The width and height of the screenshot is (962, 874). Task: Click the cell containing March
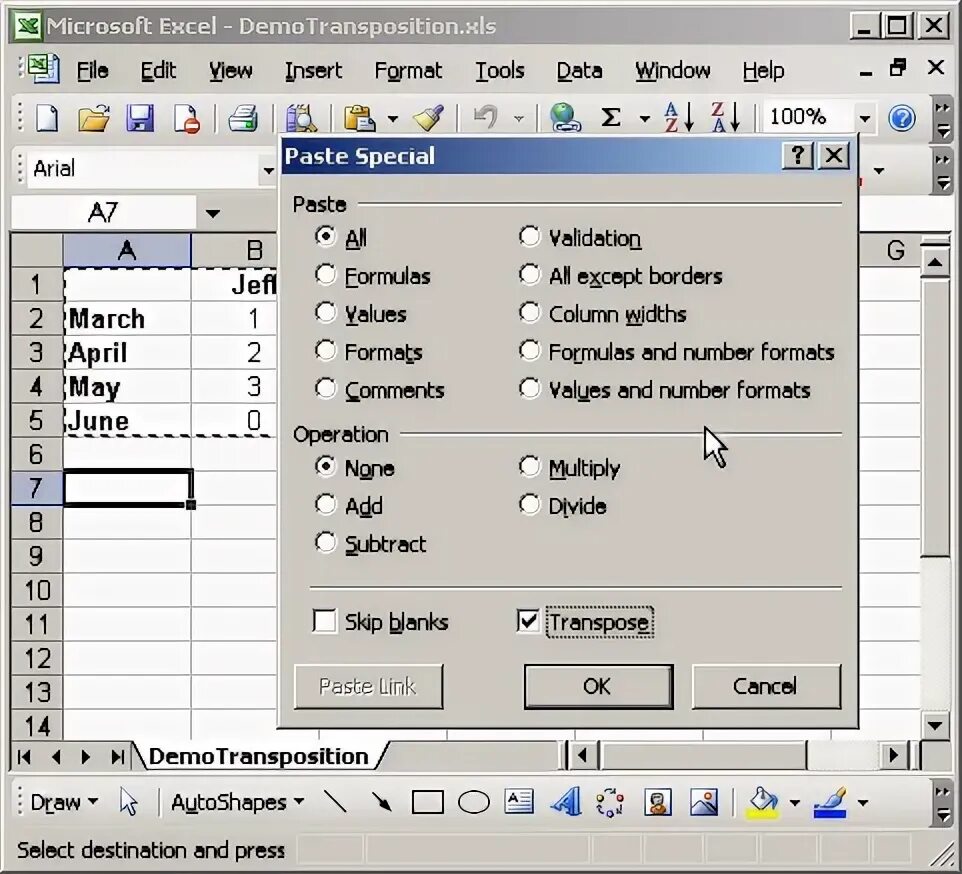[128, 318]
